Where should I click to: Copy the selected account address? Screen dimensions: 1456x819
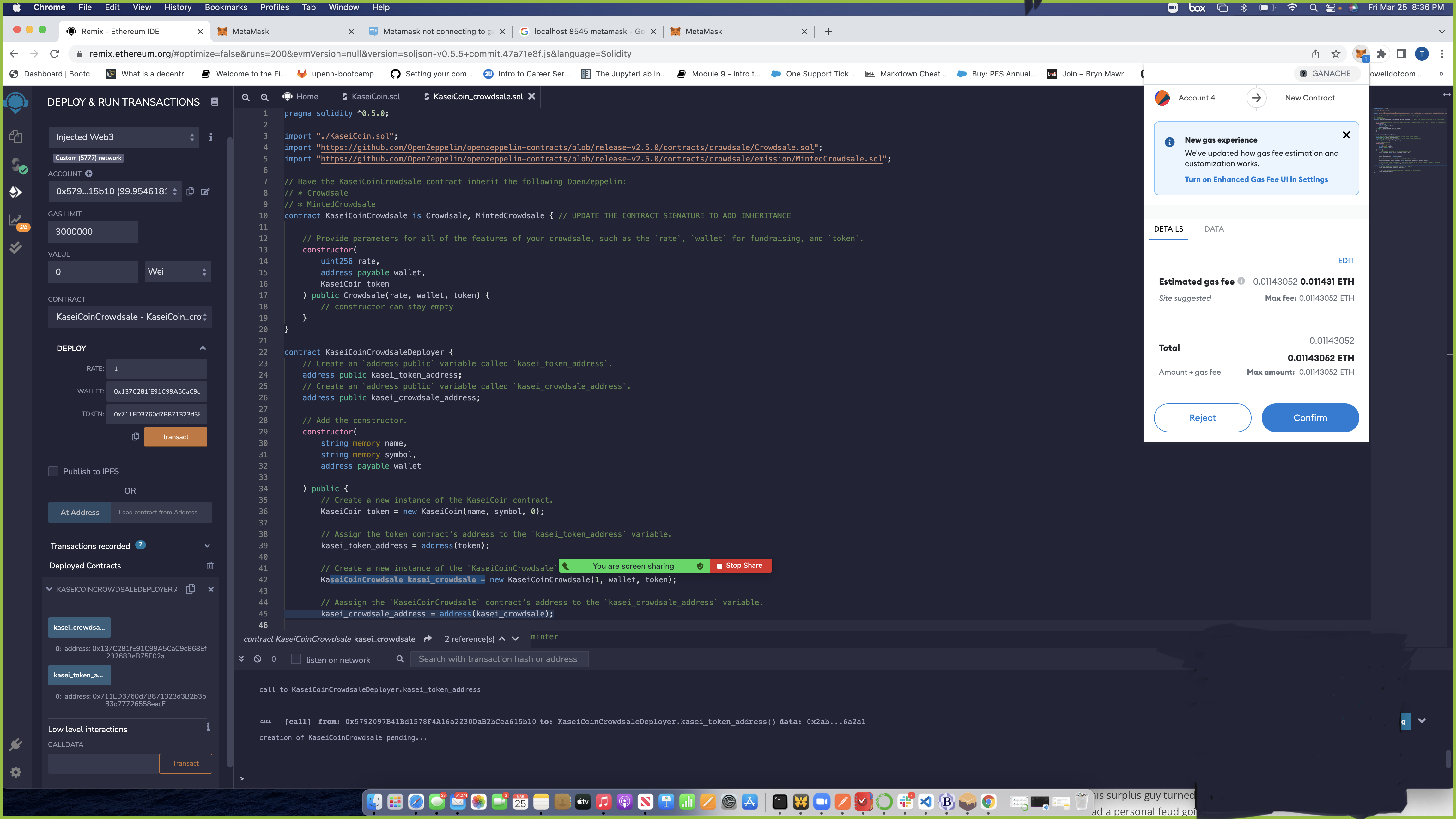190,191
